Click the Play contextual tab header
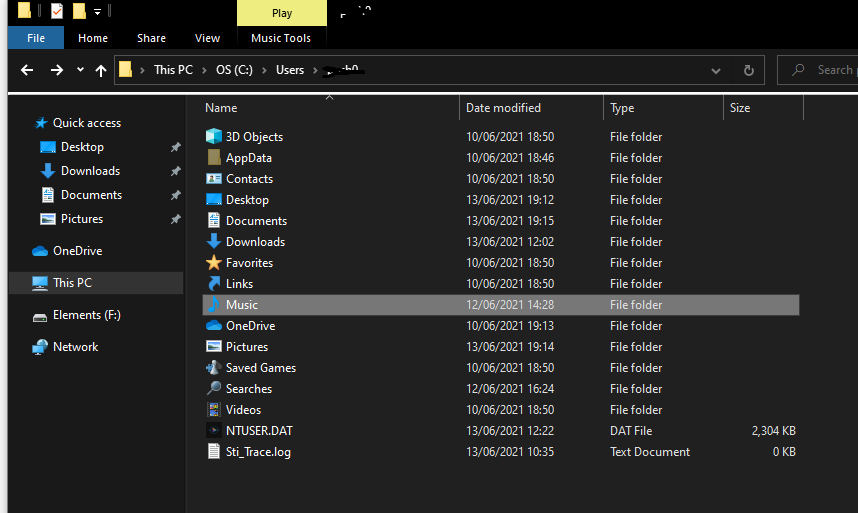Image resolution: width=858 pixels, height=513 pixels. 282,13
